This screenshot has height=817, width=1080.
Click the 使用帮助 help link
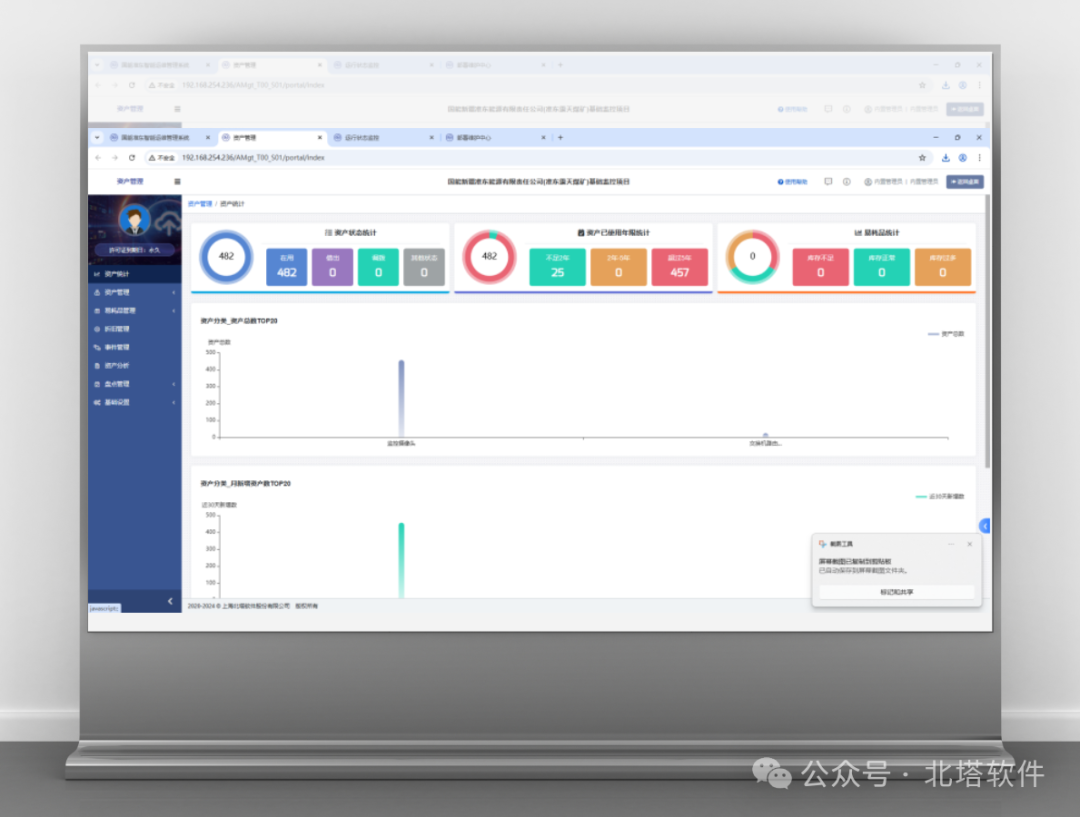pyautogui.click(x=793, y=182)
